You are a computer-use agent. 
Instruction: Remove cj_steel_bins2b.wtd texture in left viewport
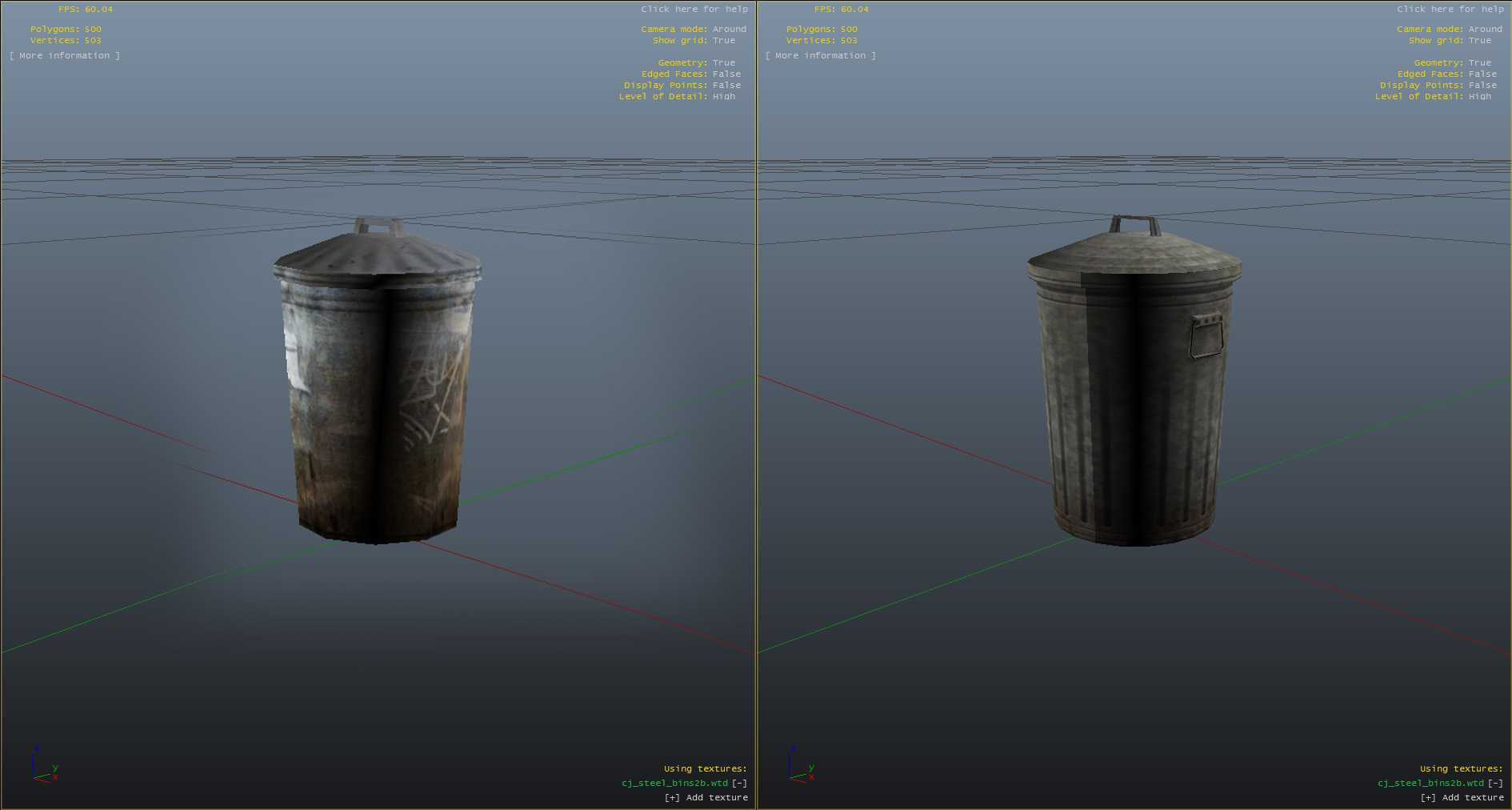click(739, 783)
